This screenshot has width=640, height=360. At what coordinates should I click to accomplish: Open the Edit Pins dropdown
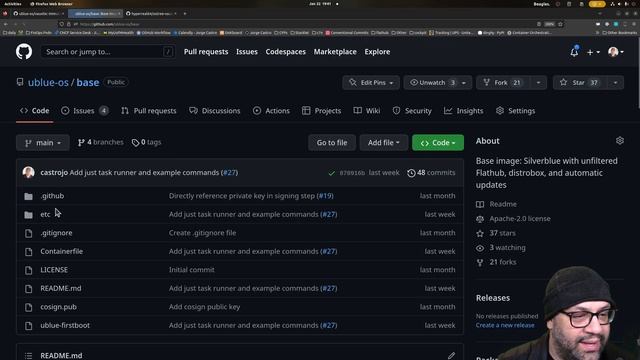[371, 82]
